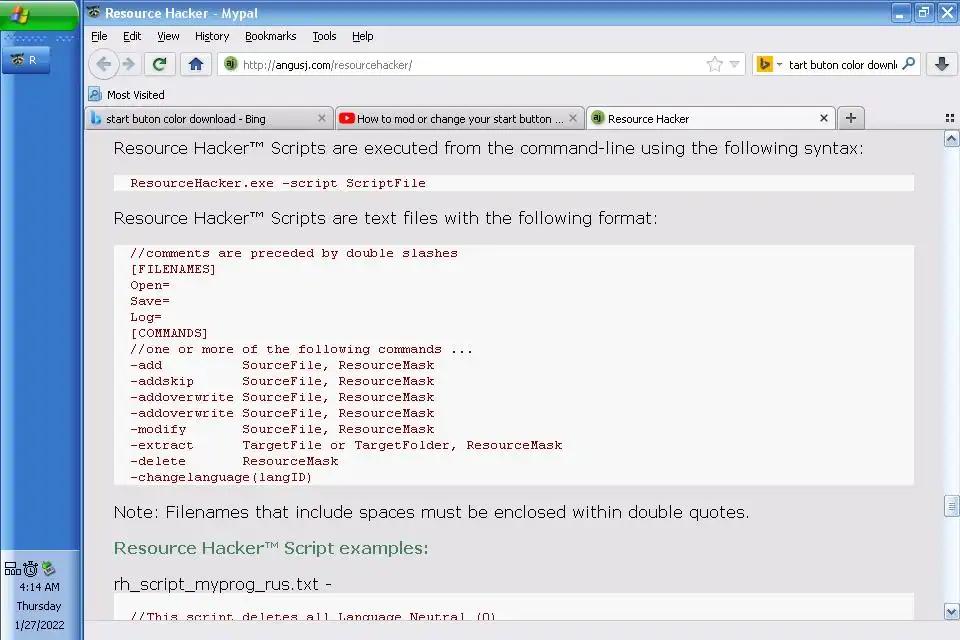Reload the current page
This screenshot has width=960, height=640.
point(160,64)
